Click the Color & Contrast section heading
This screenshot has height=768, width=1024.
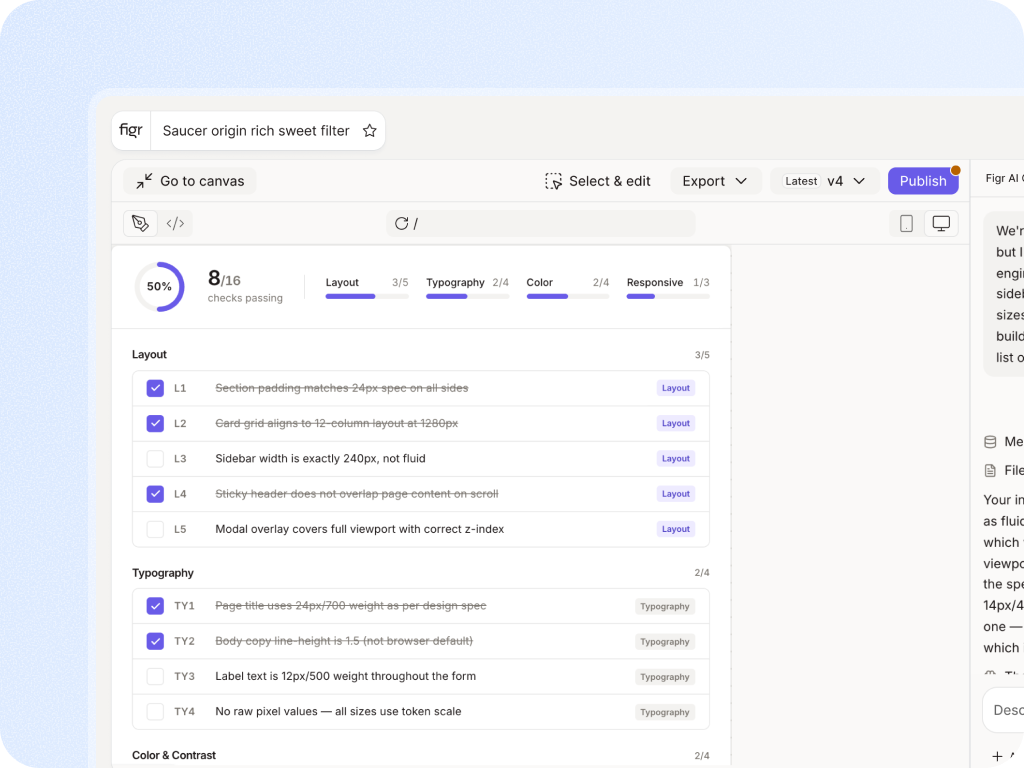[x=174, y=755]
